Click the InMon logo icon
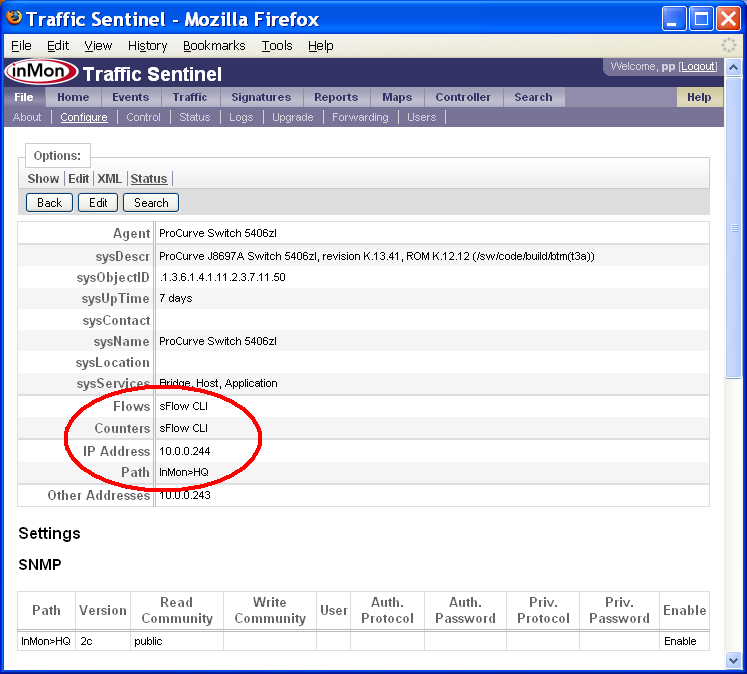The height and width of the screenshot is (674, 747). point(40,73)
